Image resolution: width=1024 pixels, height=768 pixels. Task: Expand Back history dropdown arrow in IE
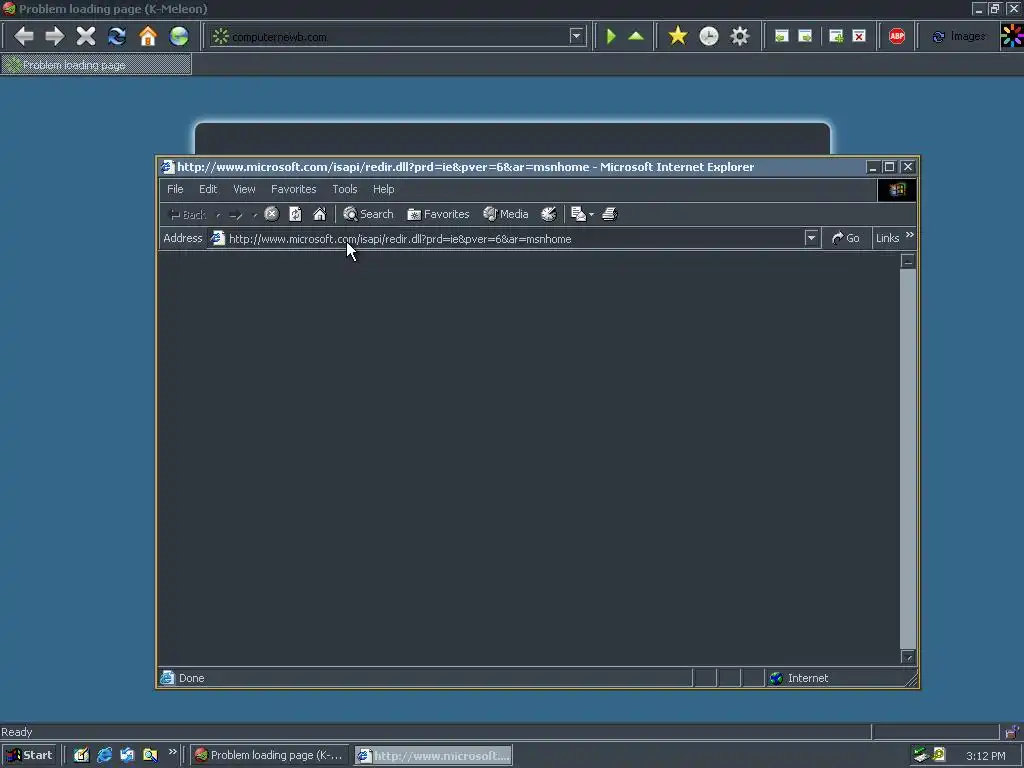pyautogui.click(x=218, y=215)
